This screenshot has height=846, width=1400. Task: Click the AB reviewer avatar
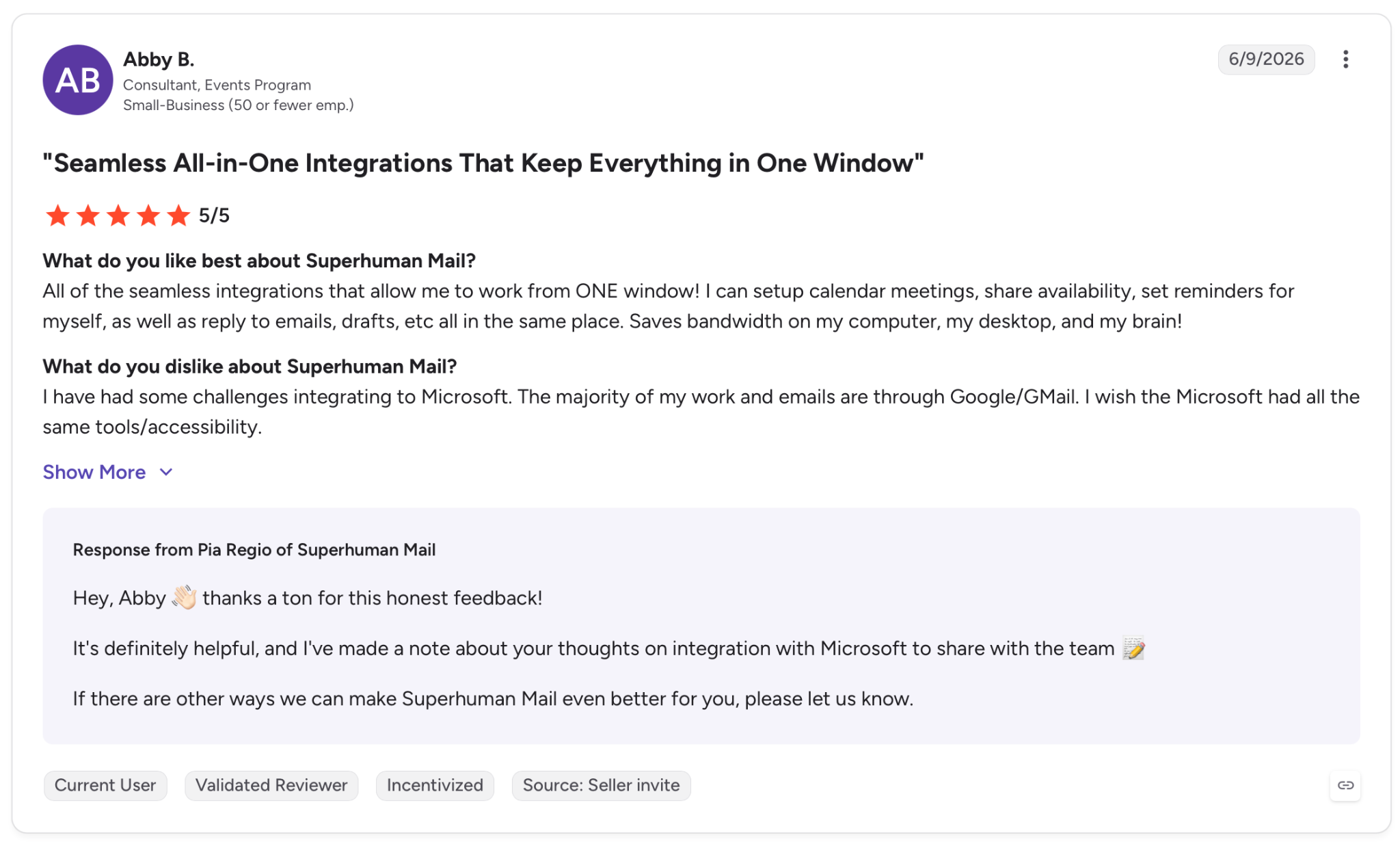point(78,80)
